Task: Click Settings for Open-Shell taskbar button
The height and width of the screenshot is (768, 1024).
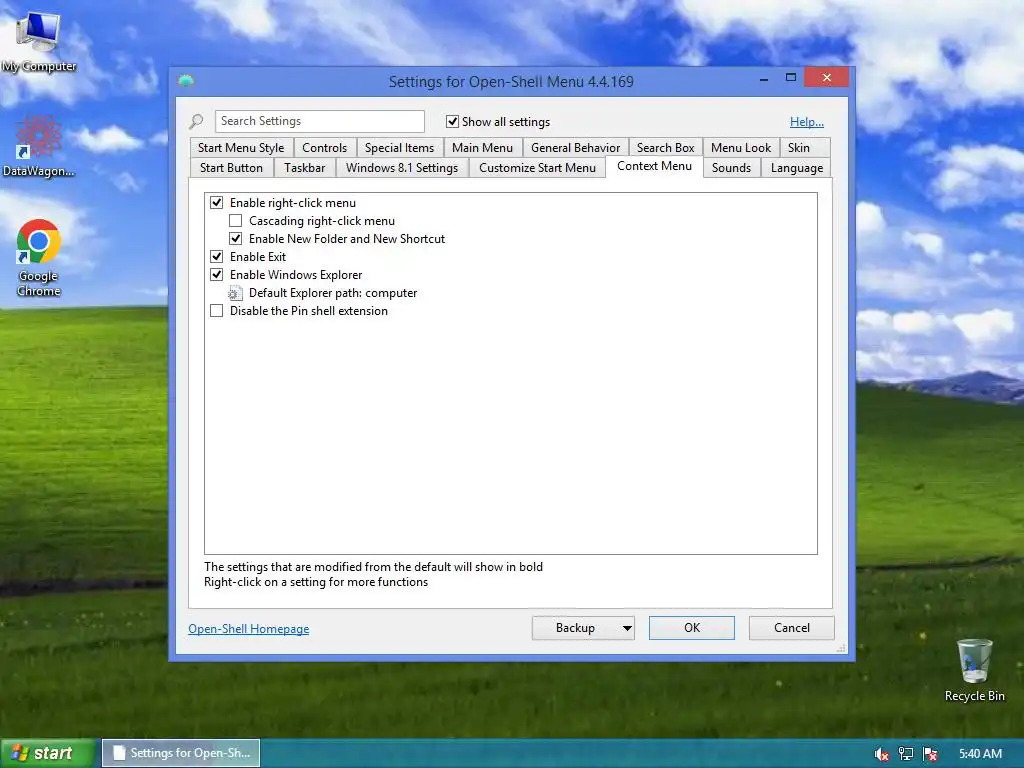Action: click(x=181, y=754)
